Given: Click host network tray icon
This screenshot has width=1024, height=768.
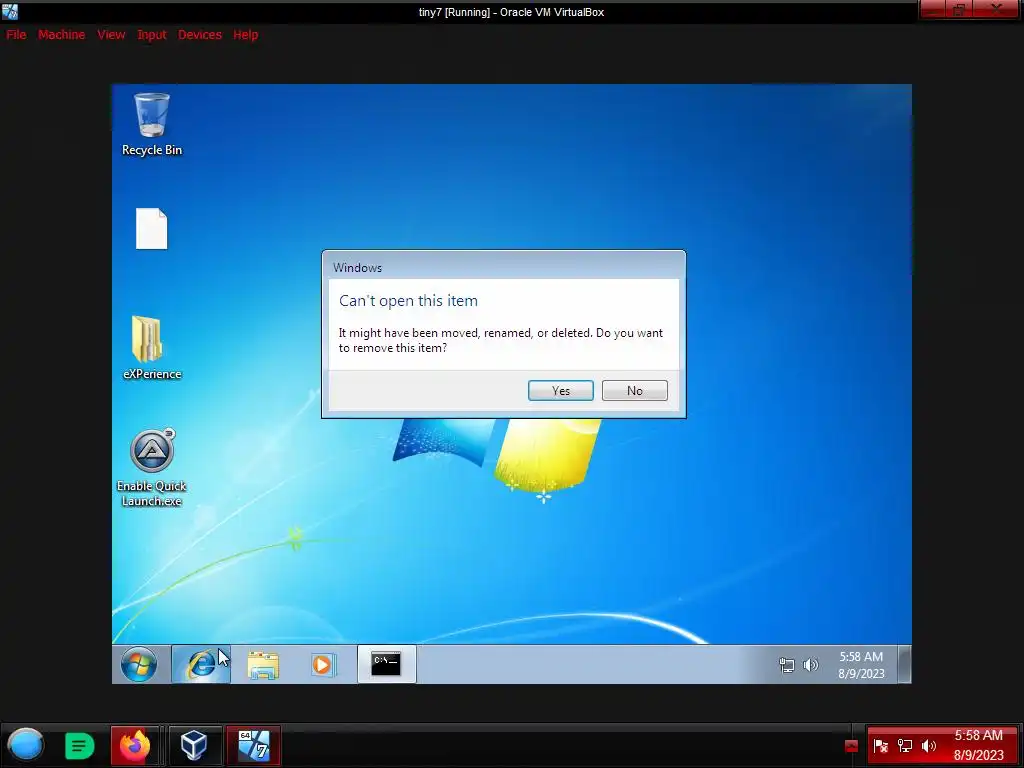Looking at the screenshot, I should point(904,746).
